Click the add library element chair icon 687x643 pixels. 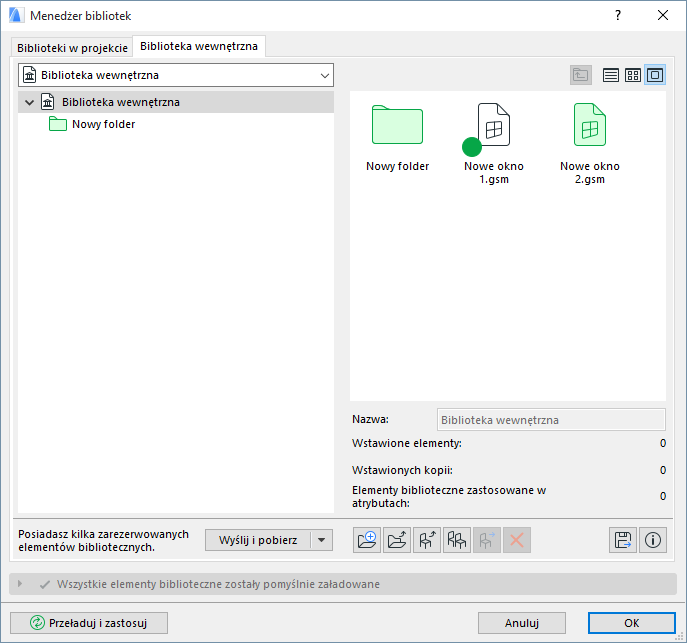click(x=427, y=540)
